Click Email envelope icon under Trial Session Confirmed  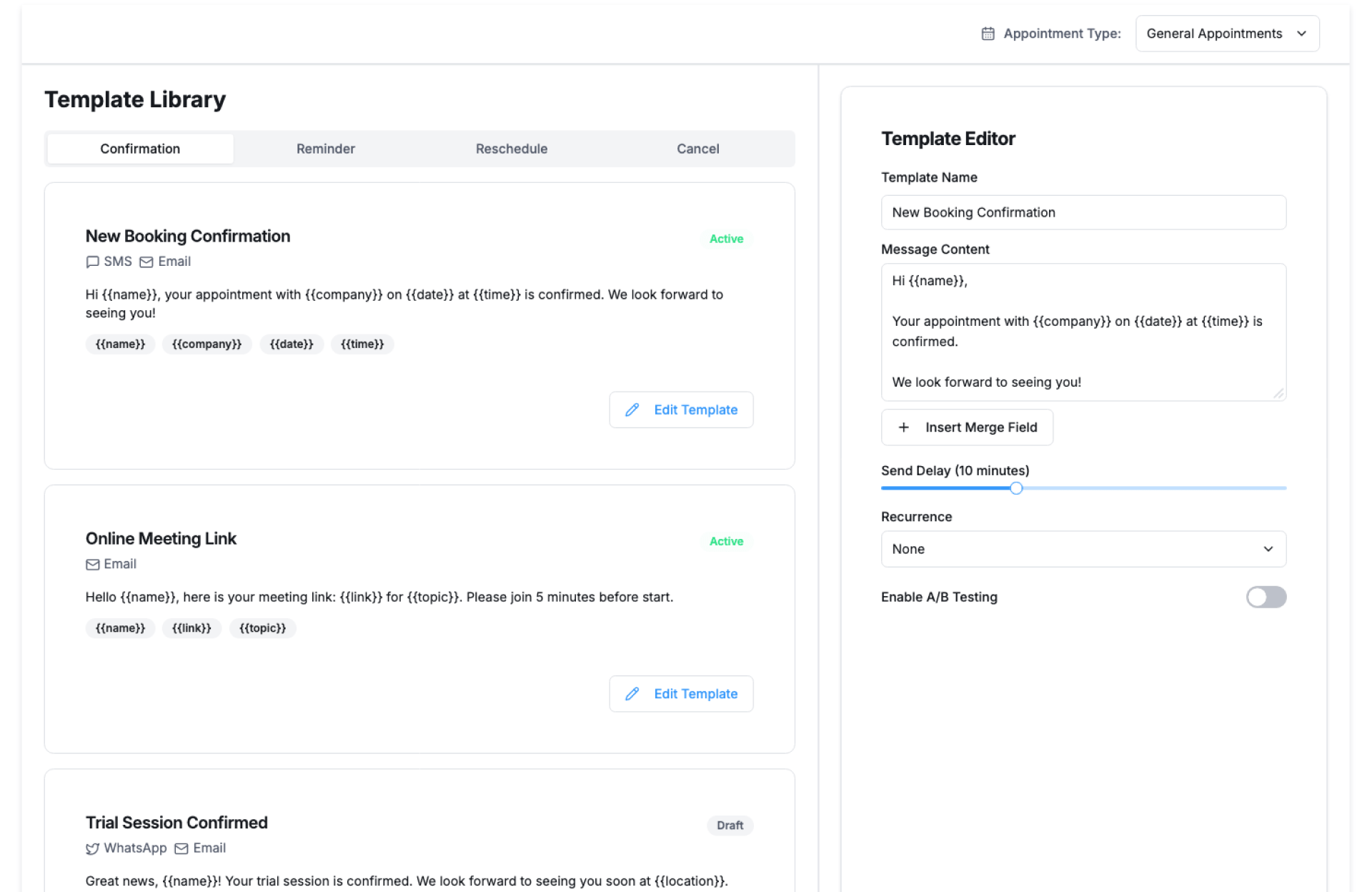click(182, 848)
